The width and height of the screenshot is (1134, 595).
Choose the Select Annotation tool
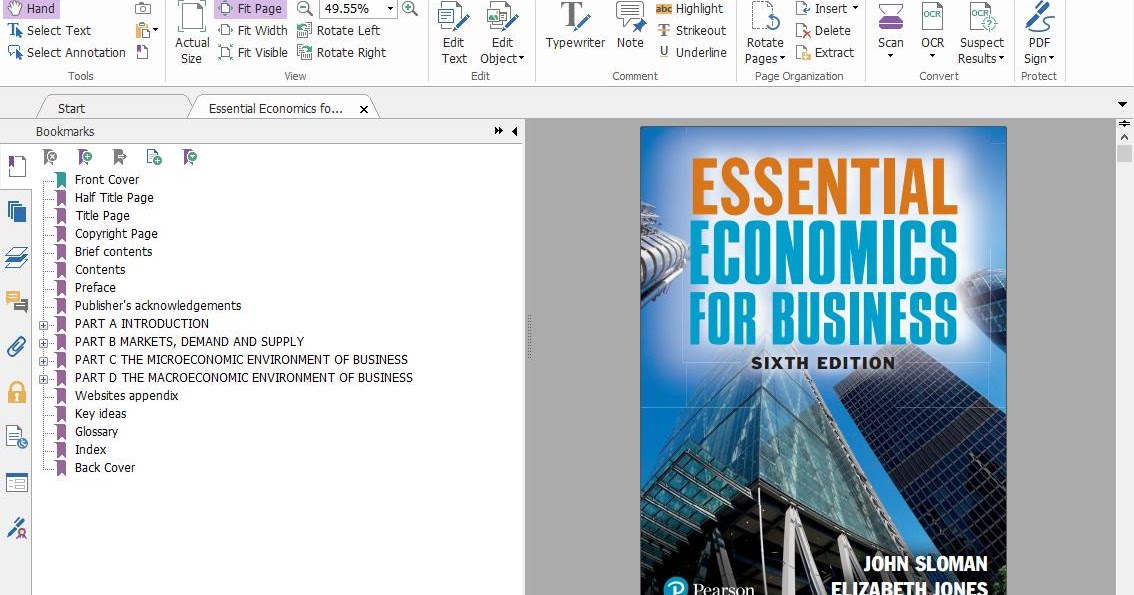pos(67,52)
